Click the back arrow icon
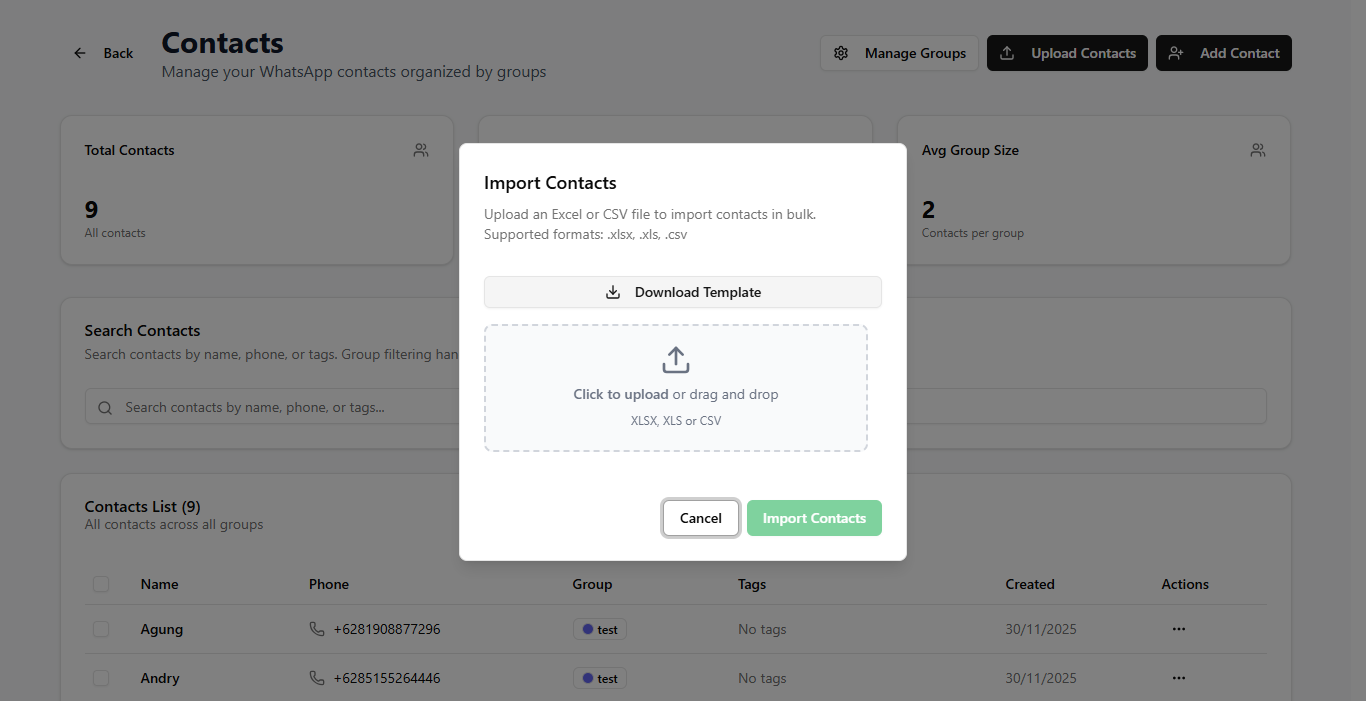The width and height of the screenshot is (1366, 701). [80, 53]
